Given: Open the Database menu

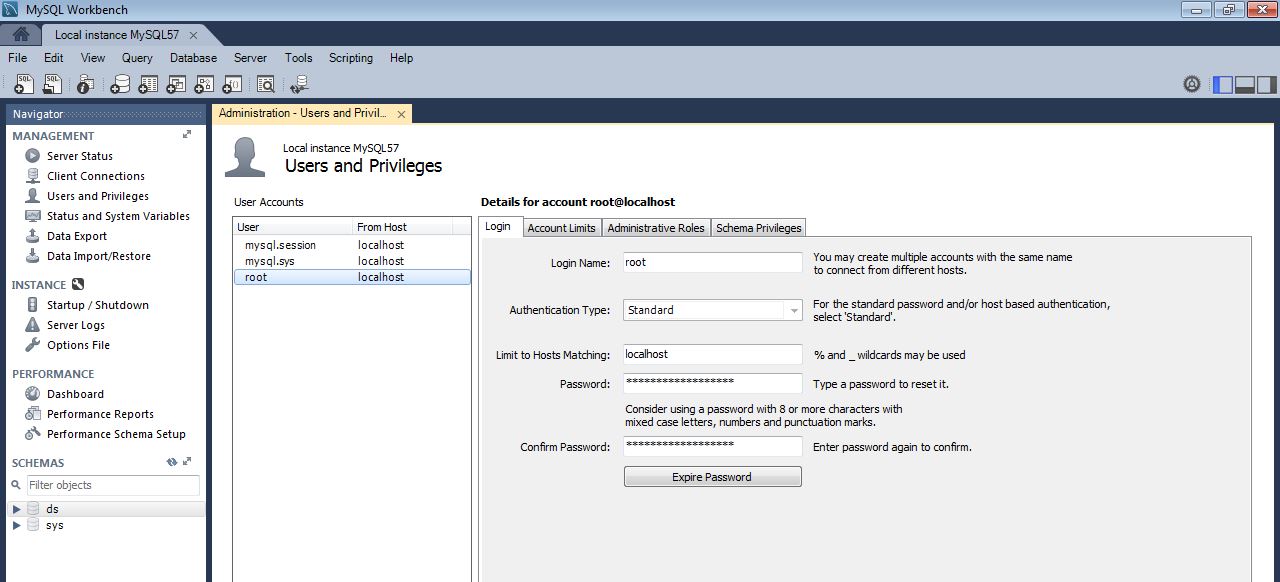Looking at the screenshot, I should (x=194, y=58).
